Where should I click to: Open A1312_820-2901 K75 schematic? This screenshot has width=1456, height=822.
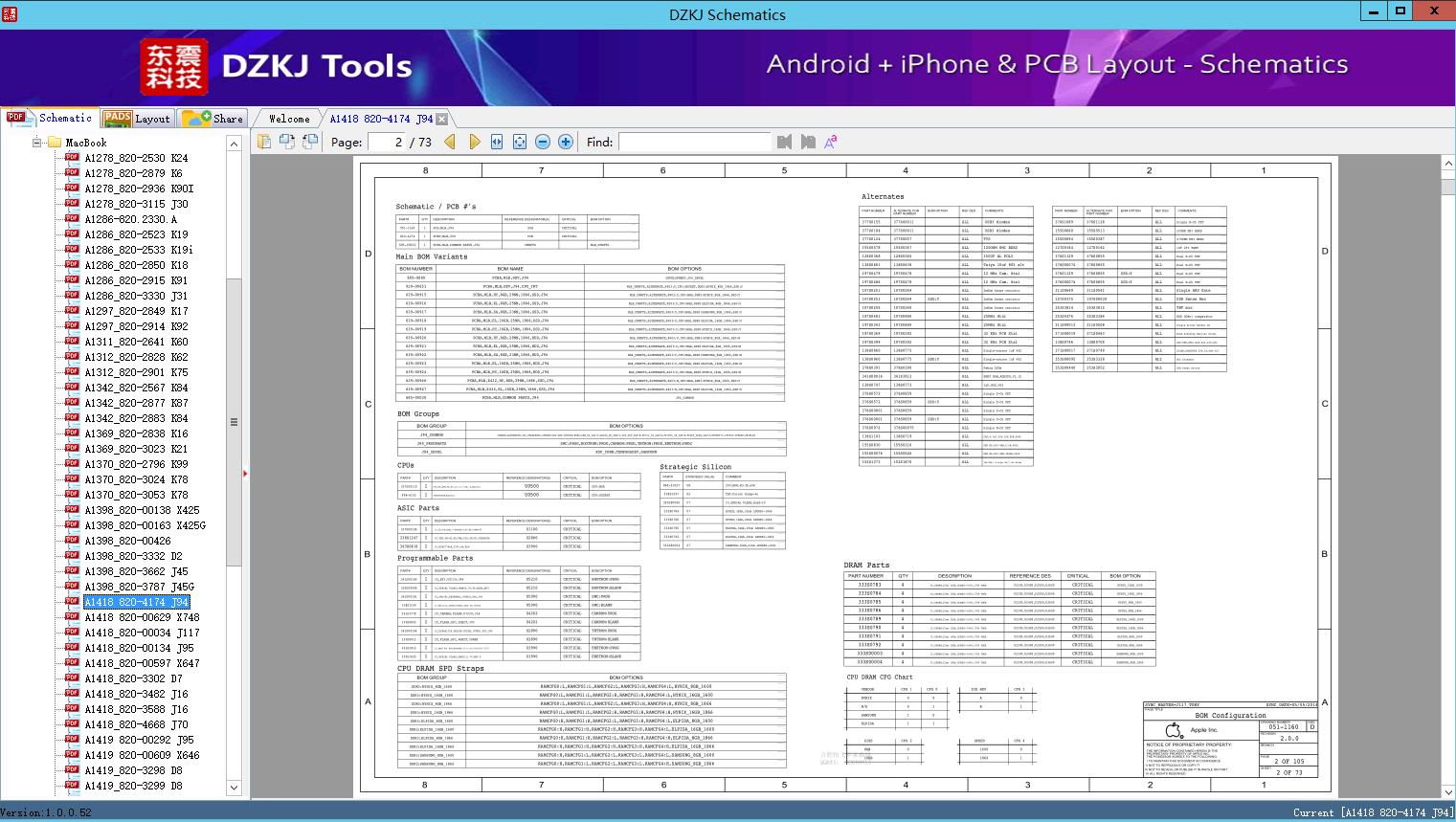136,372
